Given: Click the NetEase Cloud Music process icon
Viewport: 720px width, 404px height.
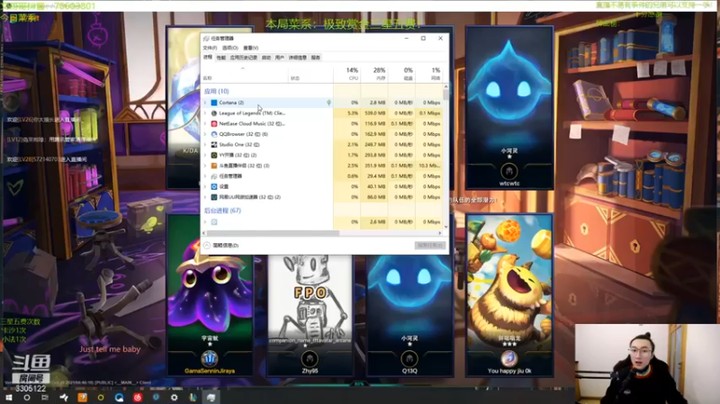Looking at the screenshot, I should click(214, 123).
